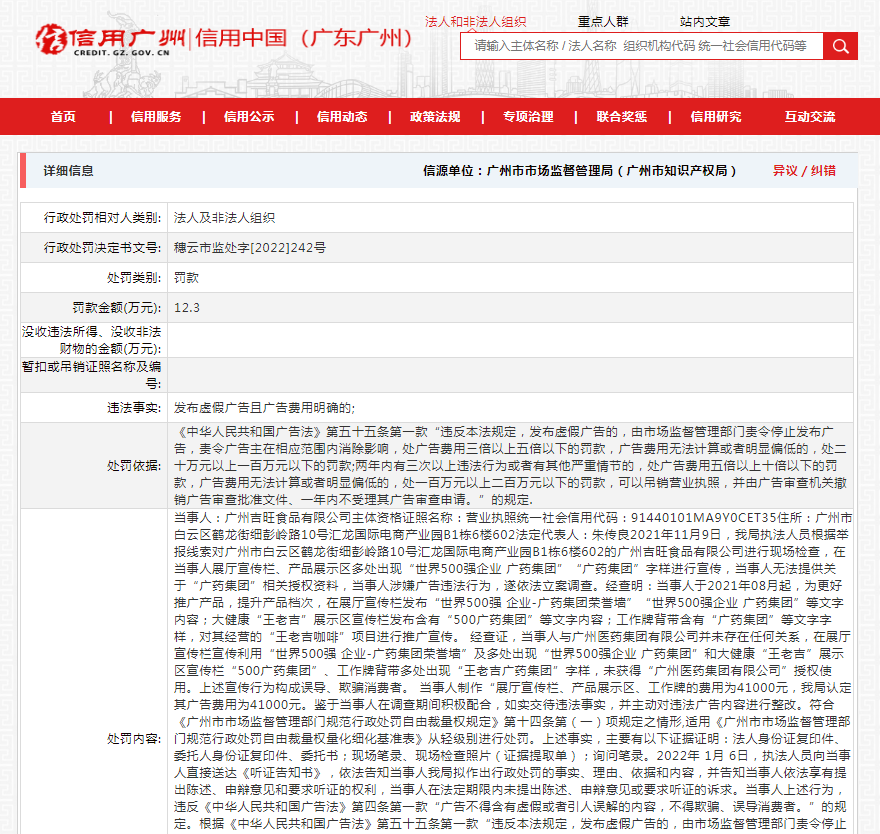Click the 处罚内容 label
The height and width of the screenshot is (834, 880).
(x=134, y=739)
